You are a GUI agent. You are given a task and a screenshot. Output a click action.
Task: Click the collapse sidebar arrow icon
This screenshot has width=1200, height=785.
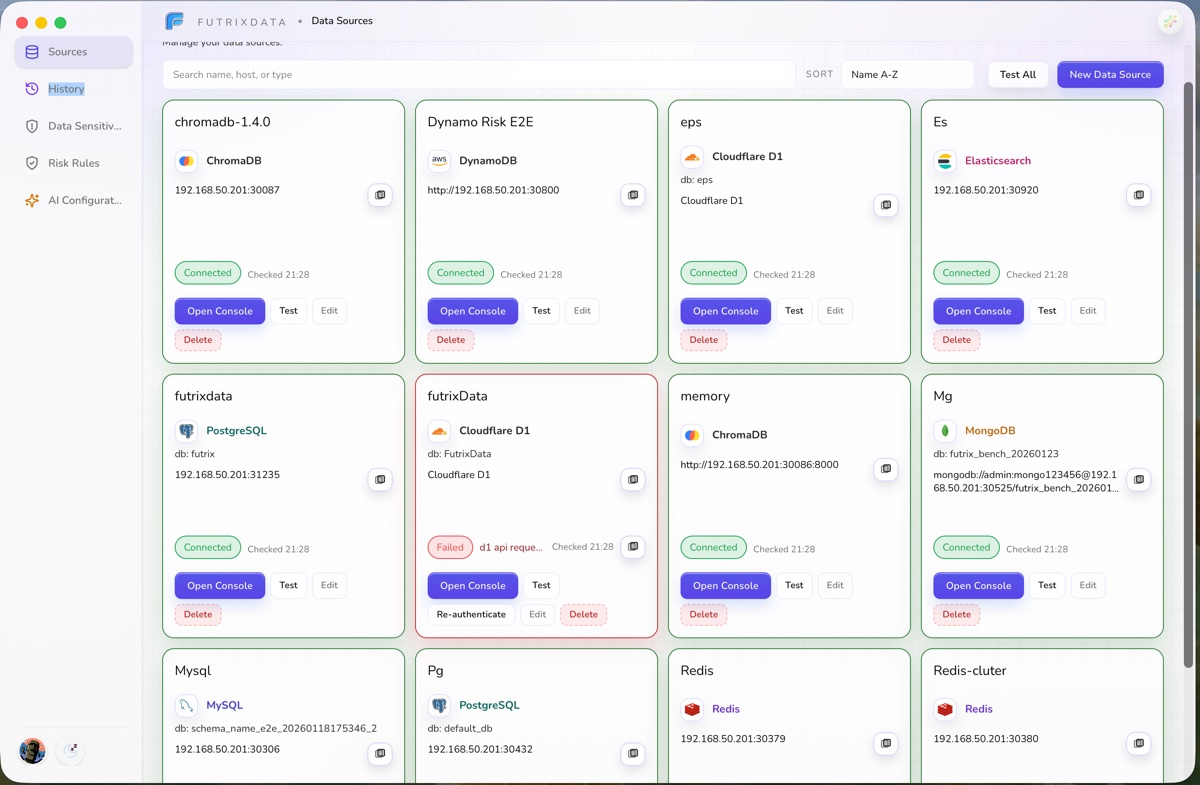click(x=72, y=750)
